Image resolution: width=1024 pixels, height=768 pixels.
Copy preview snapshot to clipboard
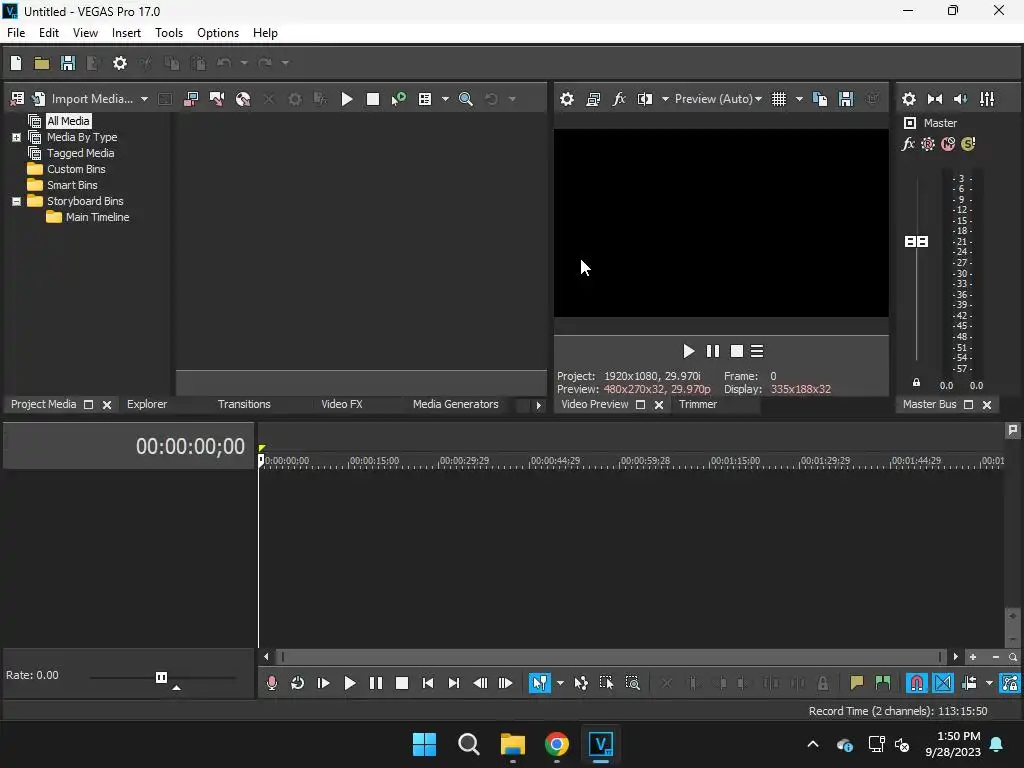820,99
